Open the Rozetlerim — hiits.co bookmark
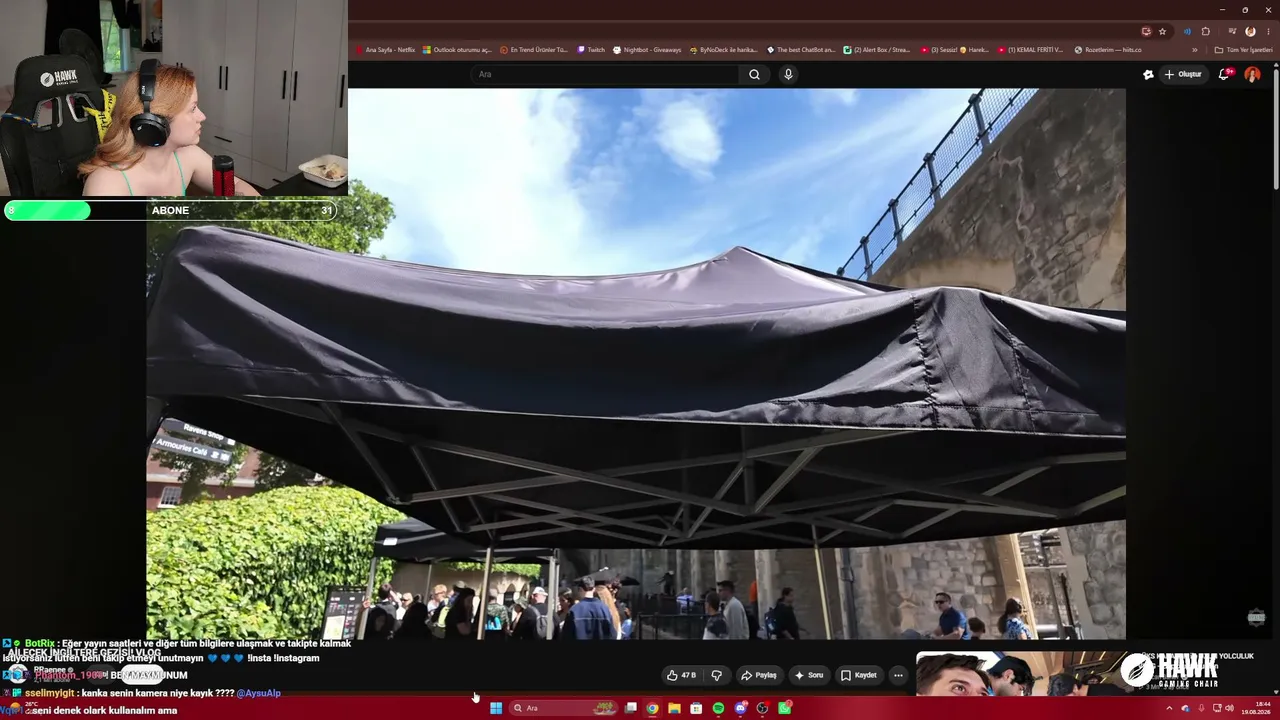 coord(1108,50)
